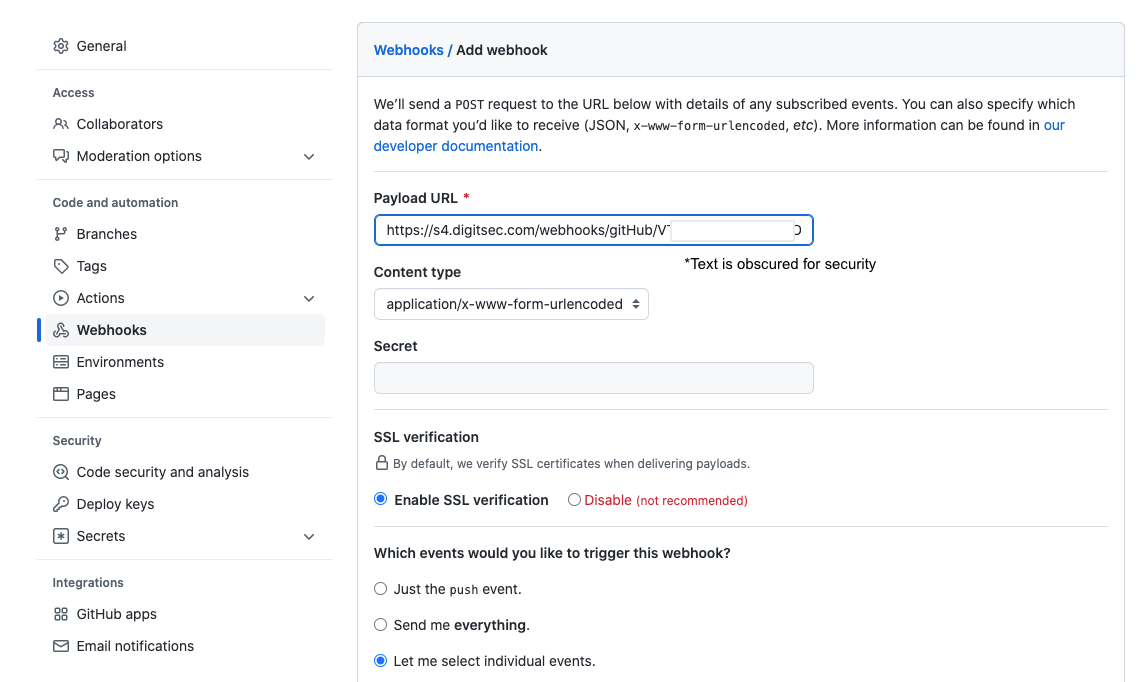Open the developer documentation link
The width and height of the screenshot is (1145, 682).
click(x=456, y=146)
